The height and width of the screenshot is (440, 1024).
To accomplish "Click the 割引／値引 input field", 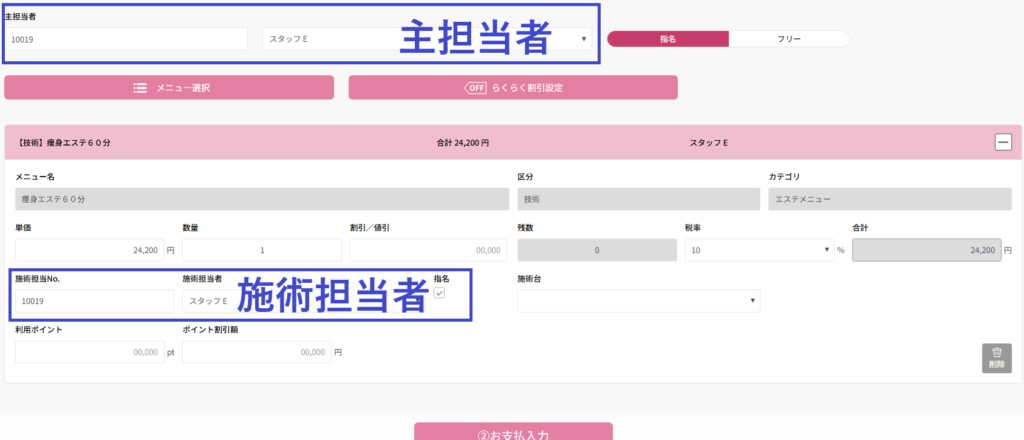I will [422, 250].
